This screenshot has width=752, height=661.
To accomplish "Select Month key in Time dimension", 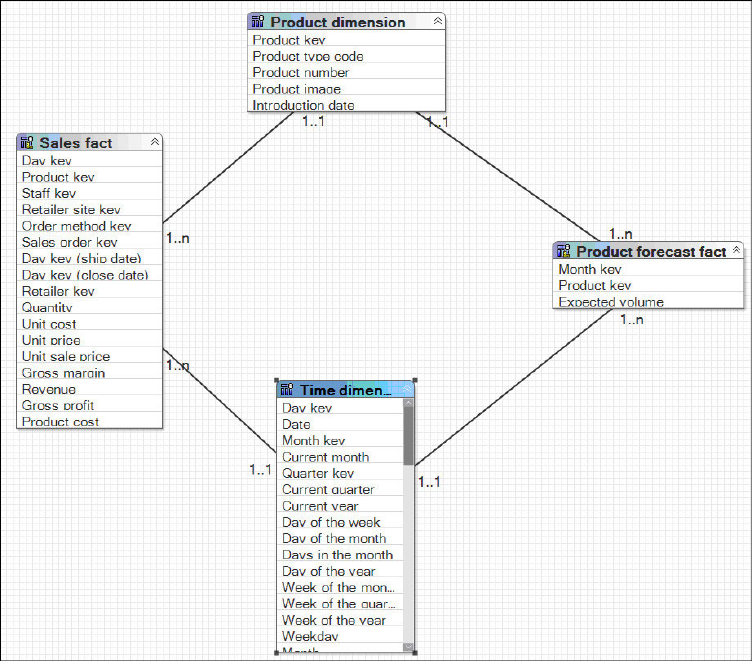I will 341,440.
